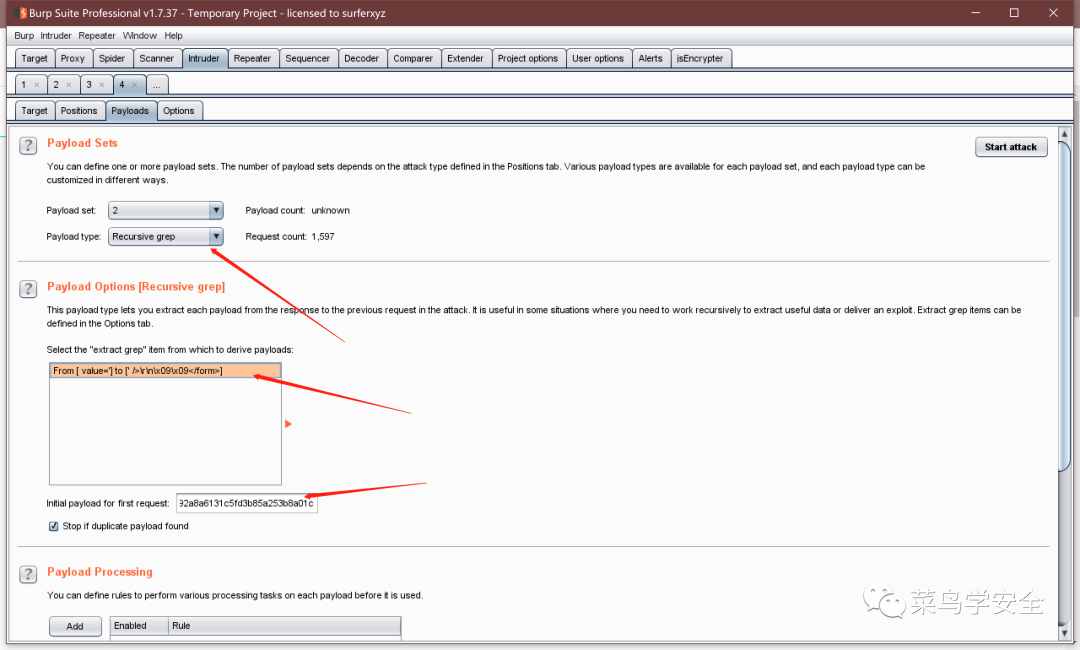Image resolution: width=1080 pixels, height=650 pixels.
Task: Close Intruder attack tab 3
Action: tap(102, 85)
